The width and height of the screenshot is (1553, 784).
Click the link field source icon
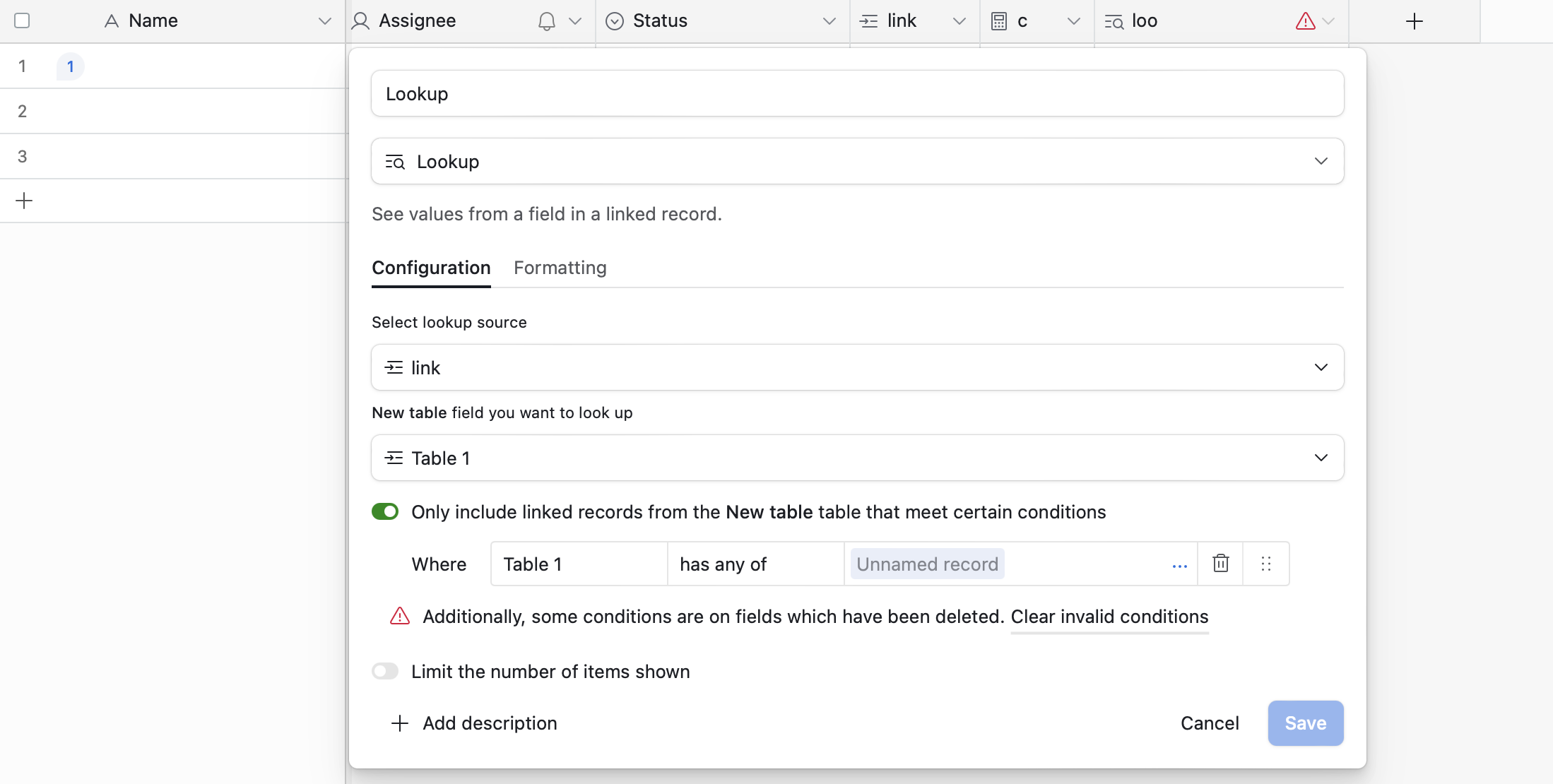394,367
